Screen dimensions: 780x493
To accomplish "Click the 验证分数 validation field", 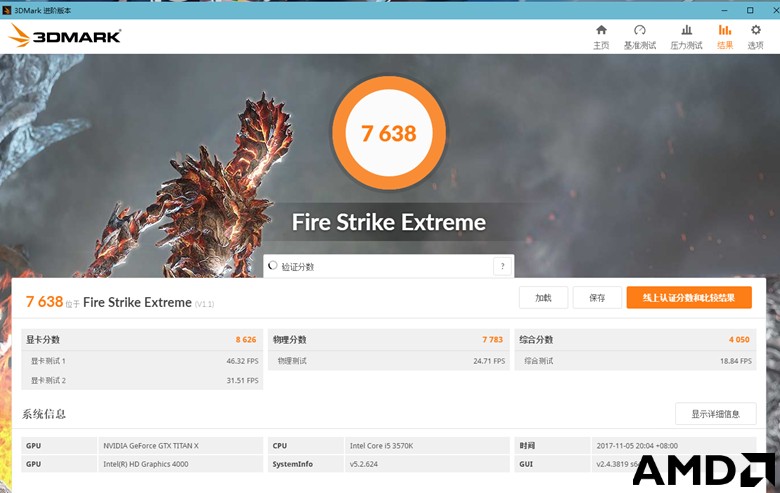I will click(x=389, y=267).
